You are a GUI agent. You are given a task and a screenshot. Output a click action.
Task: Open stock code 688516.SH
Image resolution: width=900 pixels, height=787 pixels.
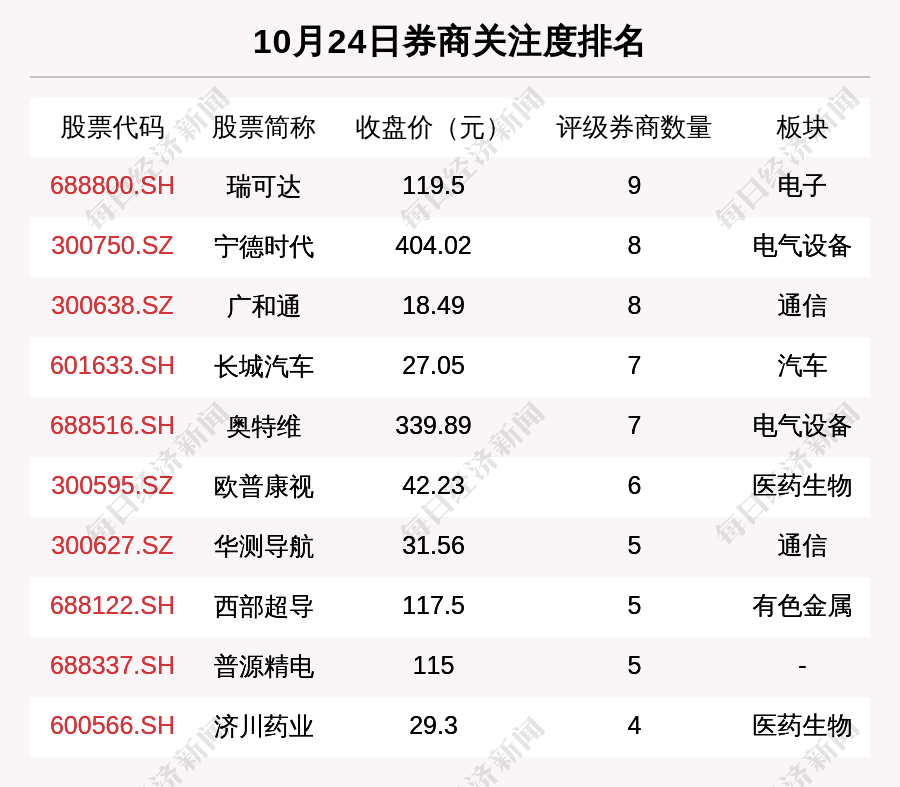112,426
